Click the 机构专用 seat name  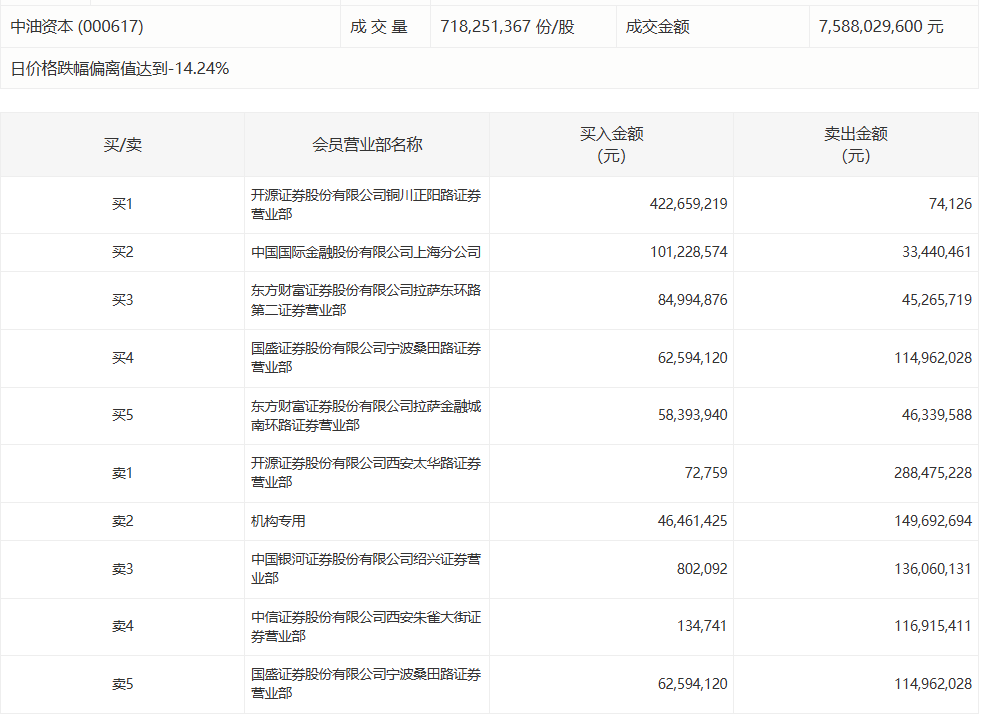pyautogui.click(x=278, y=521)
